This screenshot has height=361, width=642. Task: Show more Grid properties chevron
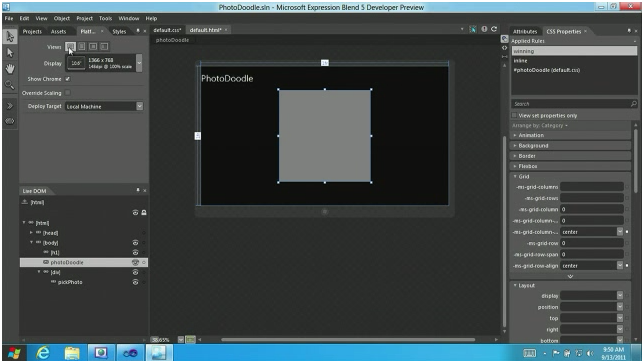570,276
